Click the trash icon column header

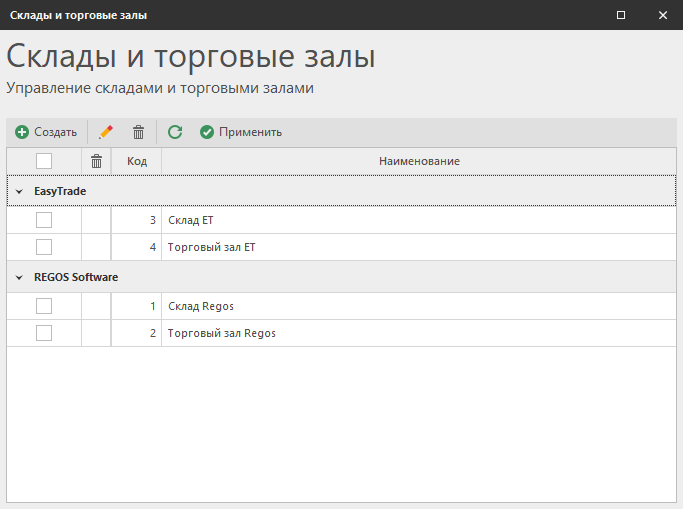pyautogui.click(x=96, y=161)
